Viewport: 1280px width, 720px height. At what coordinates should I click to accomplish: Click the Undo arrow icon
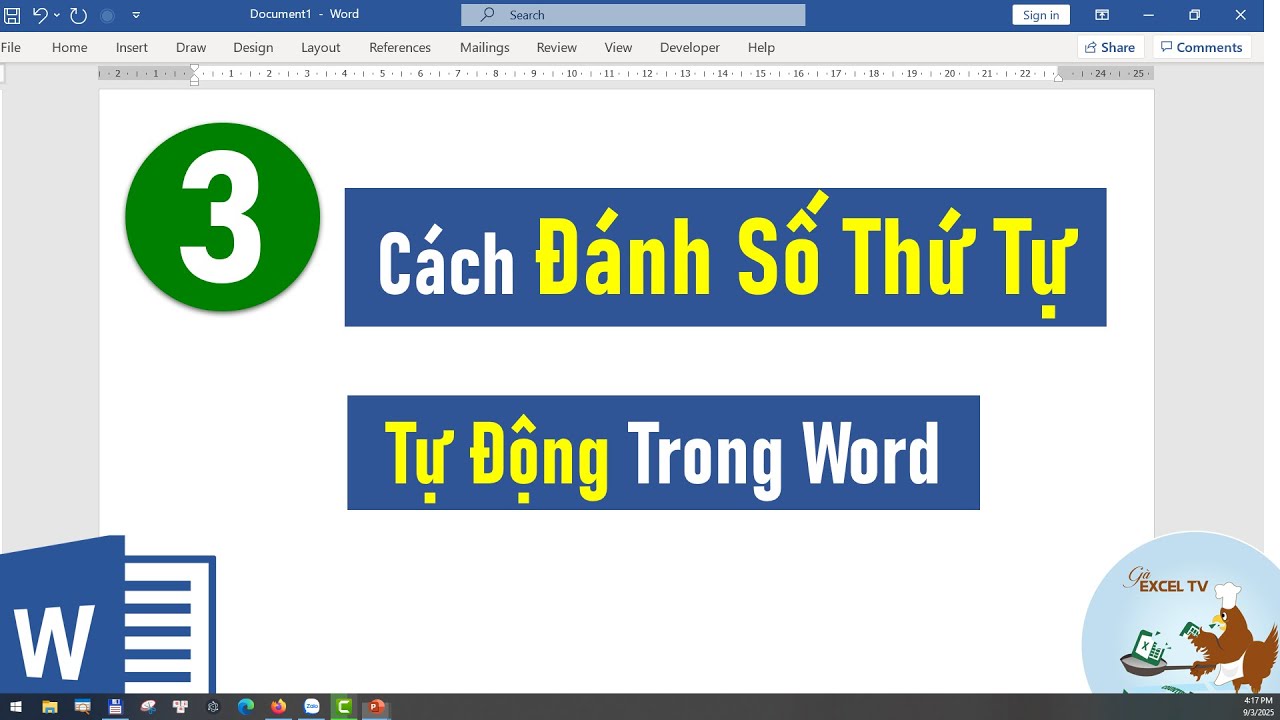point(40,15)
